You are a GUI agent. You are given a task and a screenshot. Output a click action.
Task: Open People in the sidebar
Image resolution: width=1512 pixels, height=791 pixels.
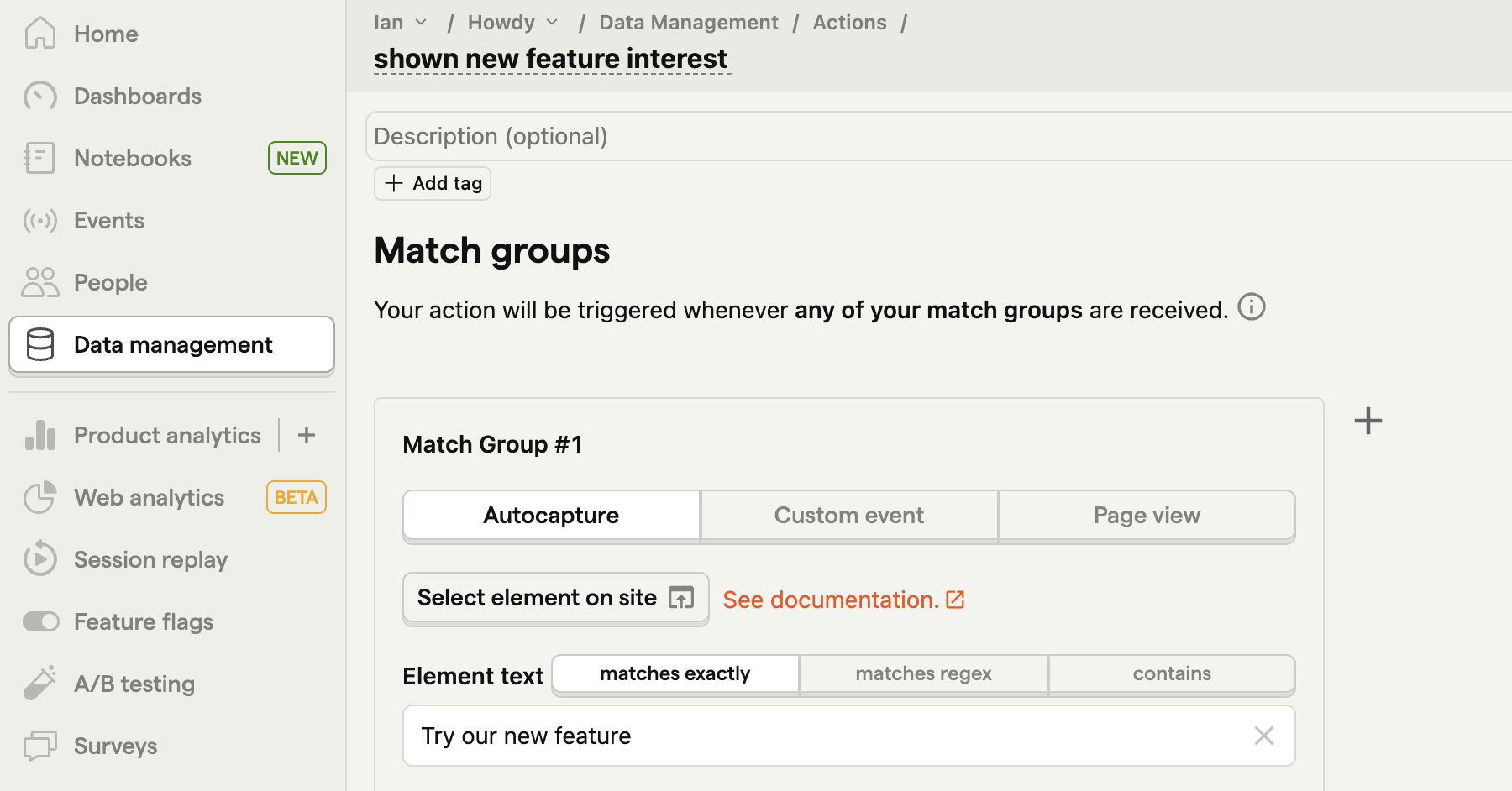[x=171, y=282]
